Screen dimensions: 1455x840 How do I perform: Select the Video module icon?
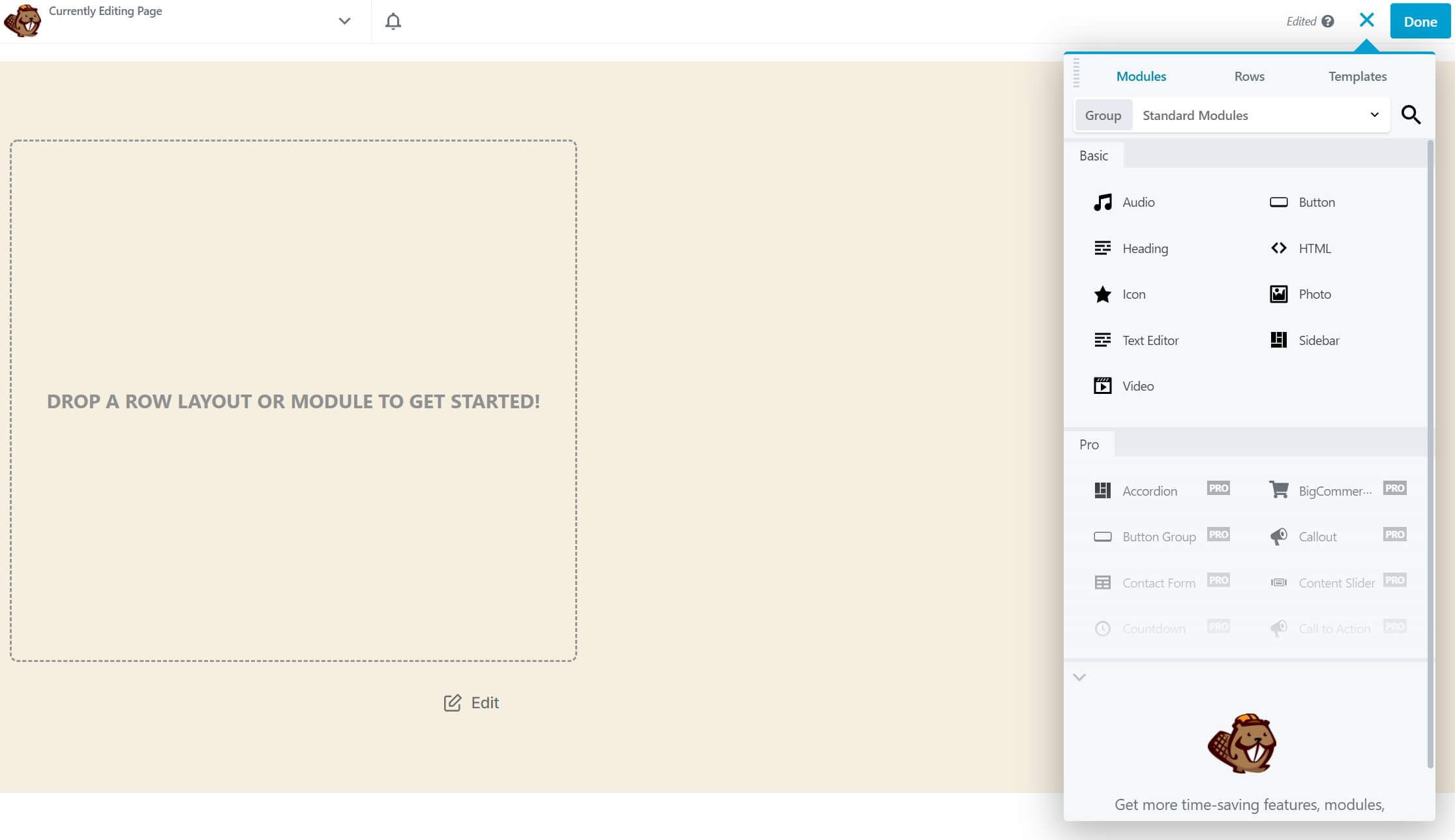tap(1102, 385)
